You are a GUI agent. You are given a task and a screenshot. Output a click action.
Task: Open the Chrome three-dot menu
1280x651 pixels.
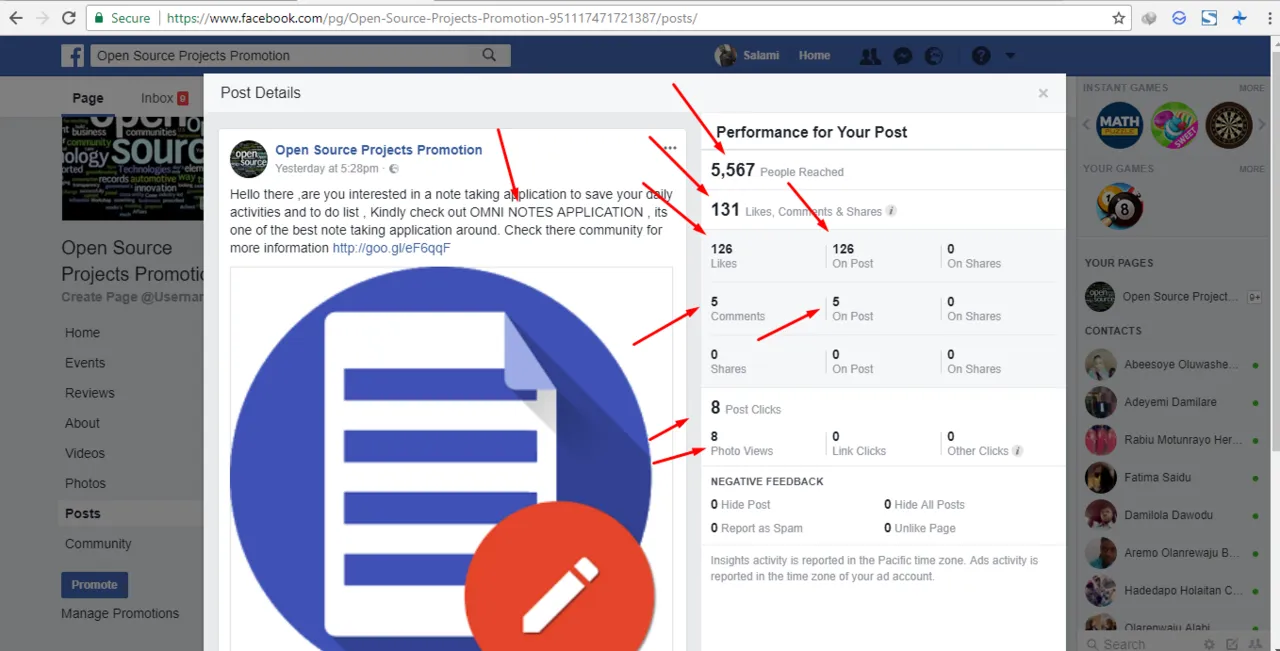pyautogui.click(x=1268, y=18)
